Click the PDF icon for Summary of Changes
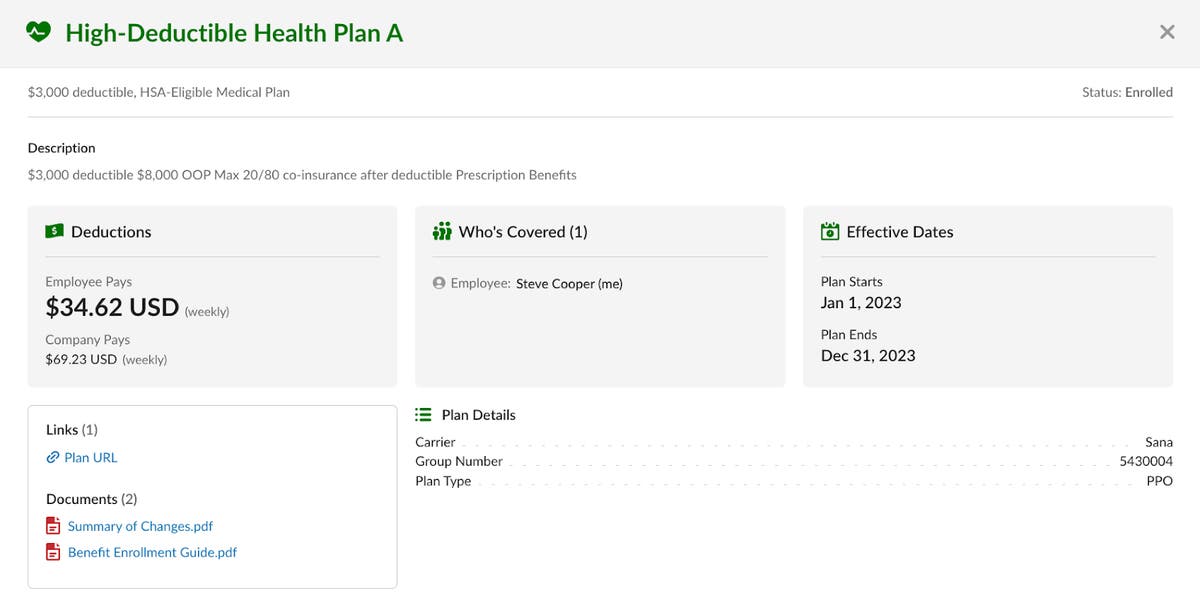 click(52, 525)
